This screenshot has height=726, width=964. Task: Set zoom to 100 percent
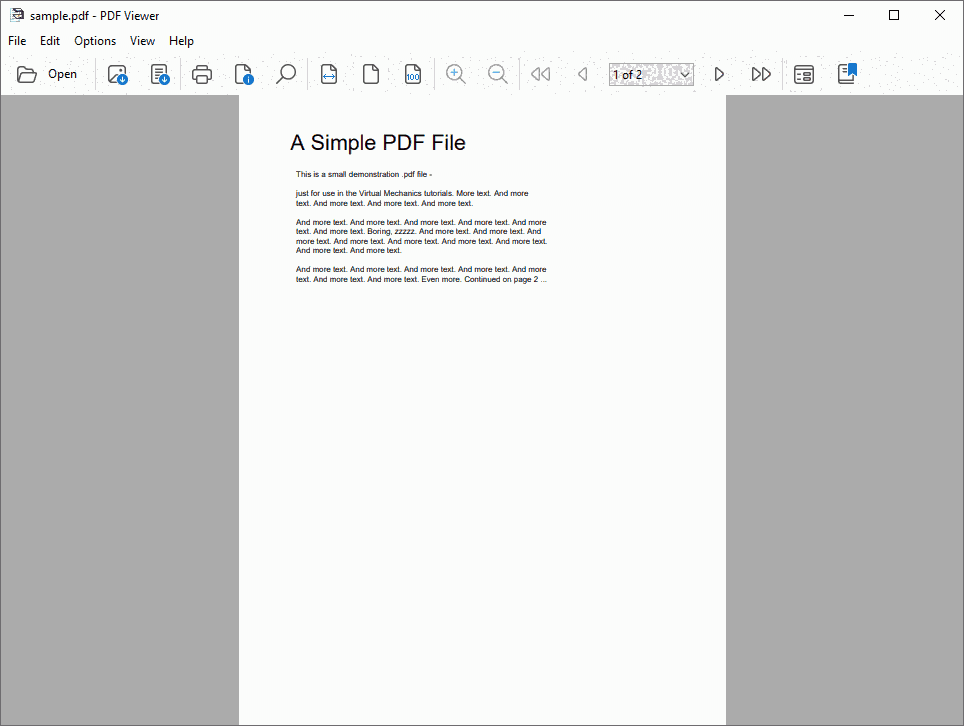[412, 73]
